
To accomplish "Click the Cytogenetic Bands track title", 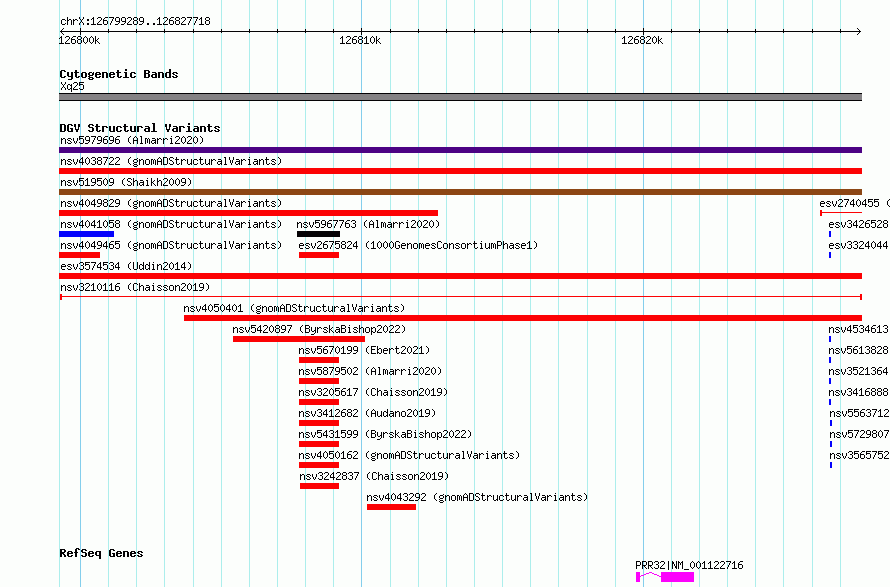I will pyautogui.click(x=119, y=74).
